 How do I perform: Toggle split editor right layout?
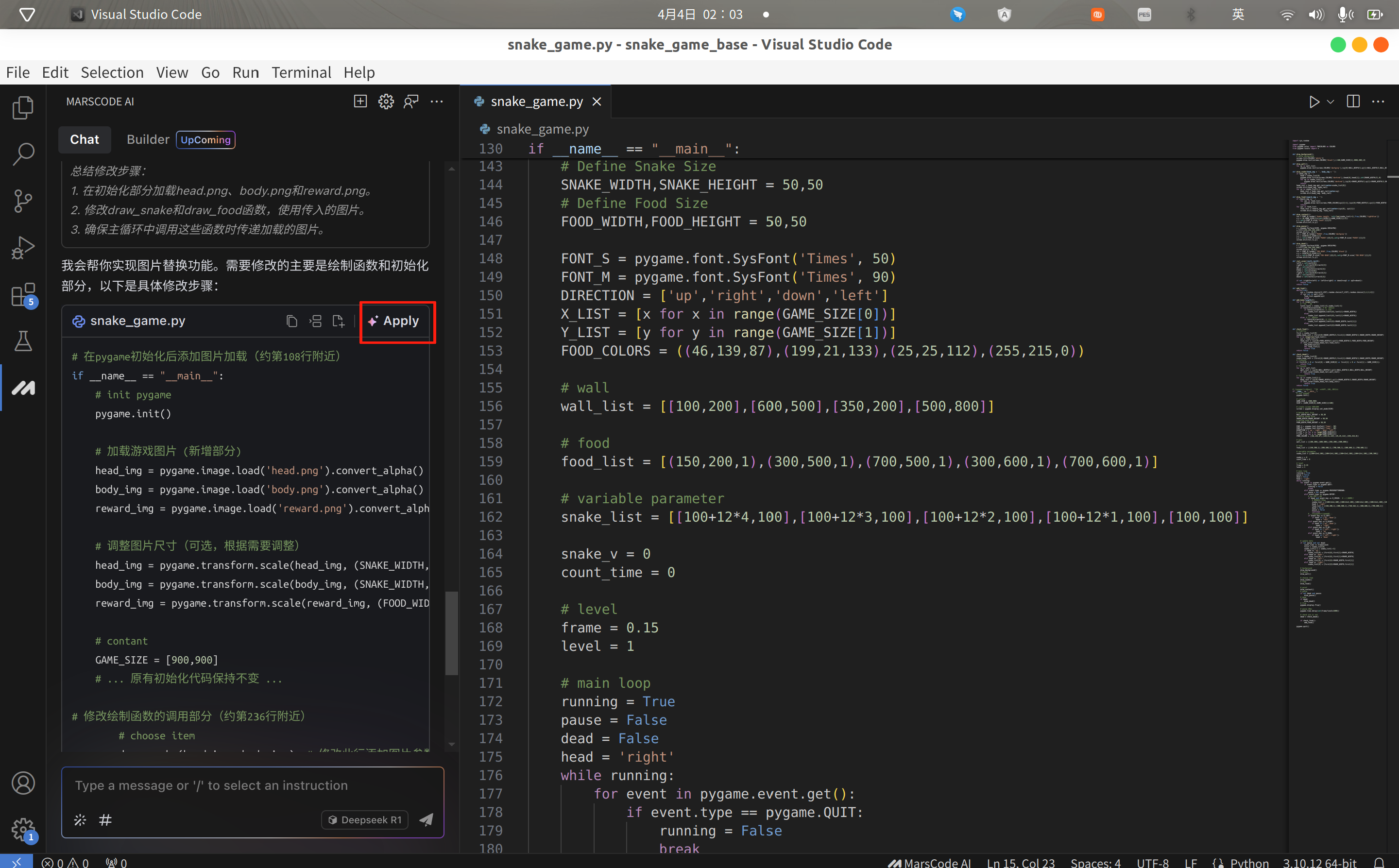coord(1353,102)
